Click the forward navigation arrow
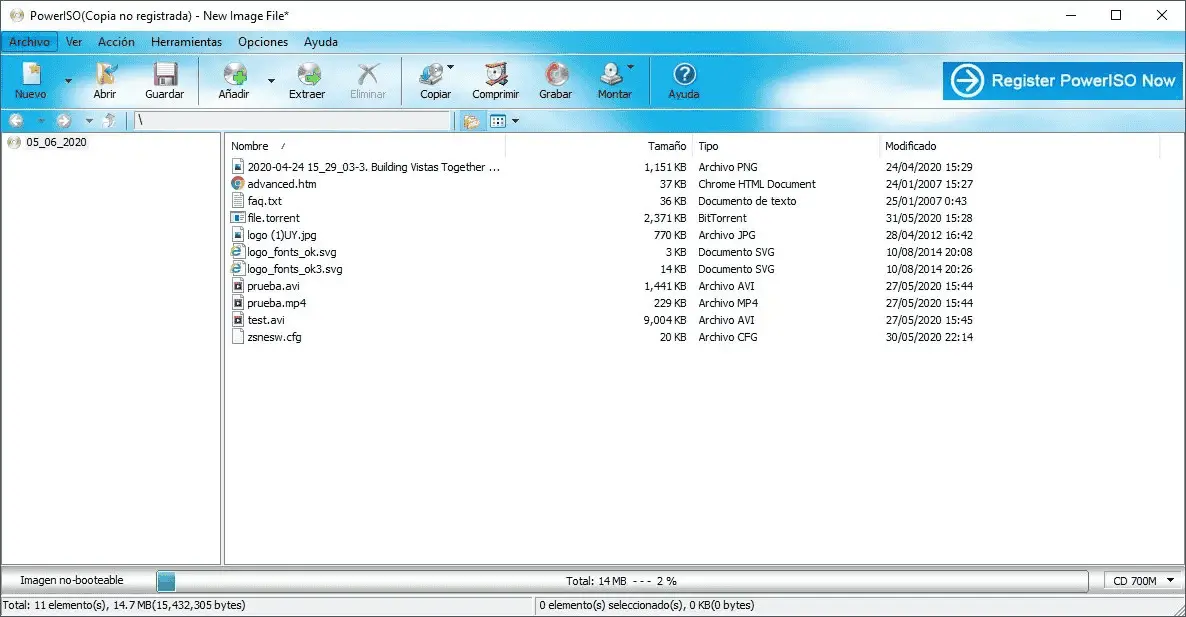The height and width of the screenshot is (617, 1186). (x=64, y=120)
